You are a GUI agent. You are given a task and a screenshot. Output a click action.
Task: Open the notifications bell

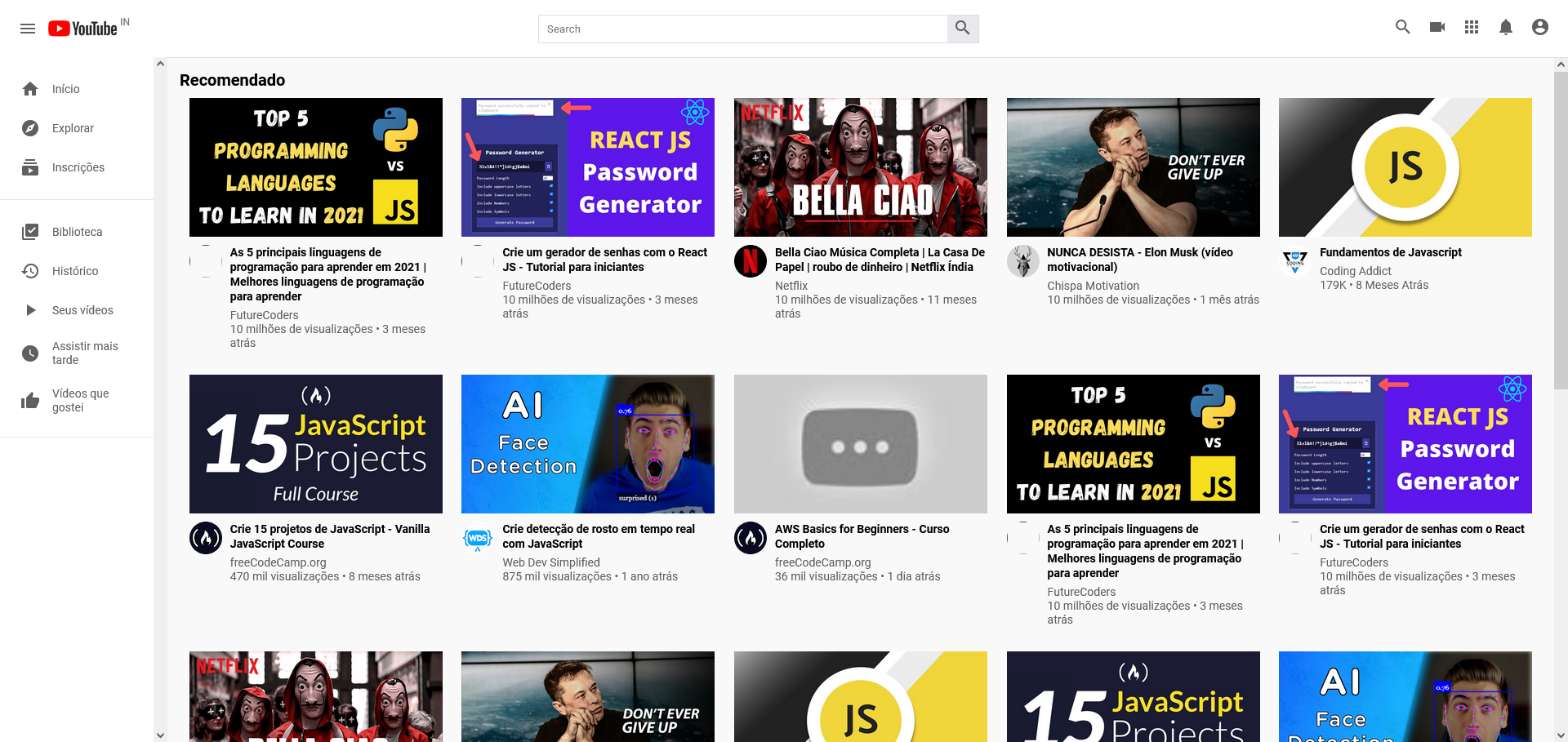coord(1506,27)
